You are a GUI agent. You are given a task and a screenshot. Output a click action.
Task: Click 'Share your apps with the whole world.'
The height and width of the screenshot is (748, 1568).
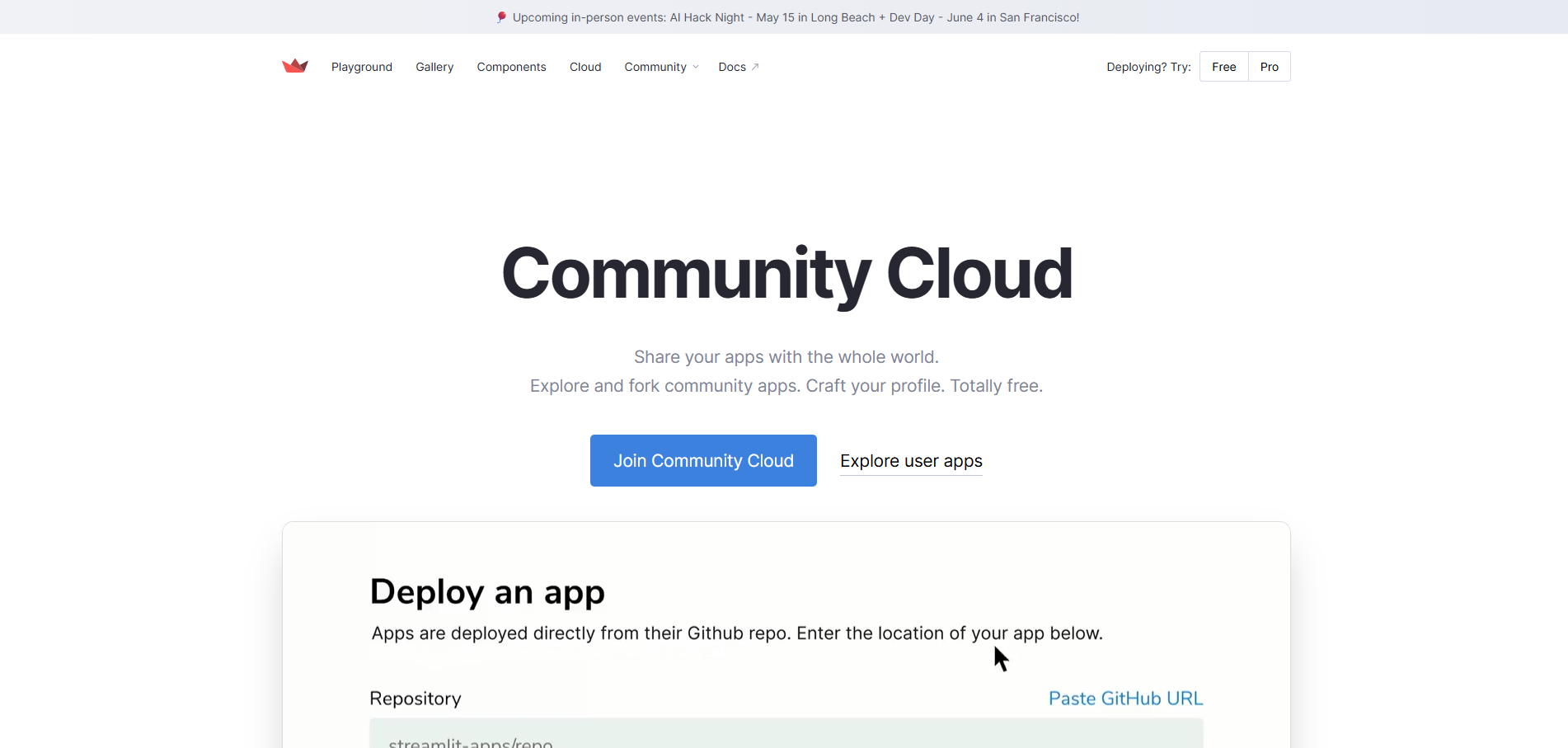786,357
